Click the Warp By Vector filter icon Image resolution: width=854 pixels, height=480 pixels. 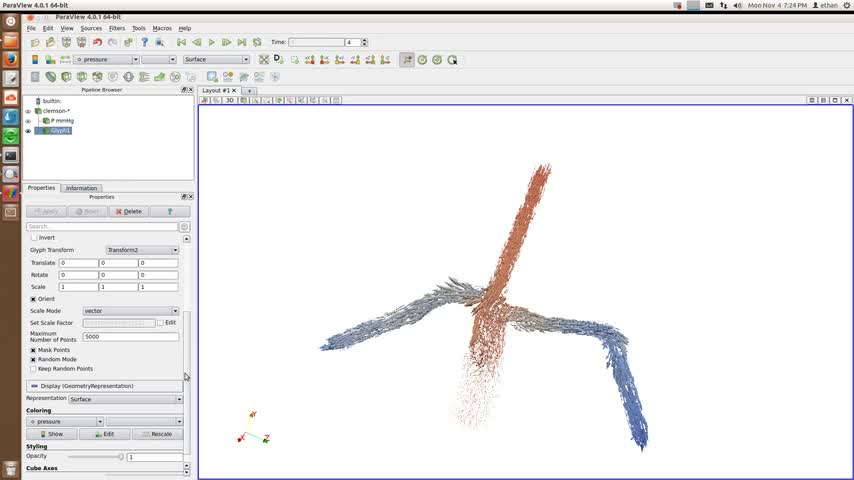(x=159, y=77)
